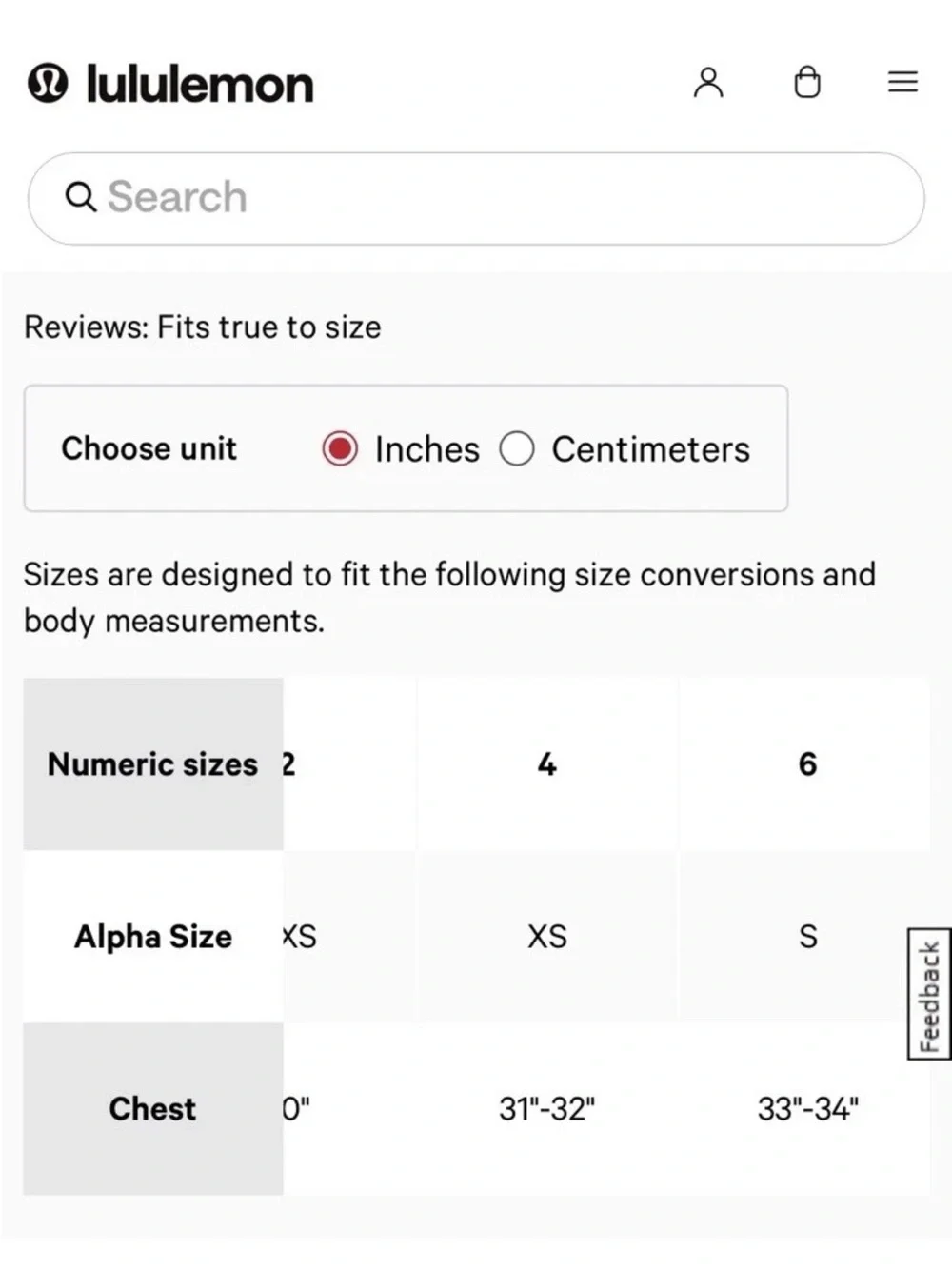This screenshot has width=952, height=1269.
Task: Click the Reviews: Fits true to size text
Action: pyautogui.click(x=202, y=327)
